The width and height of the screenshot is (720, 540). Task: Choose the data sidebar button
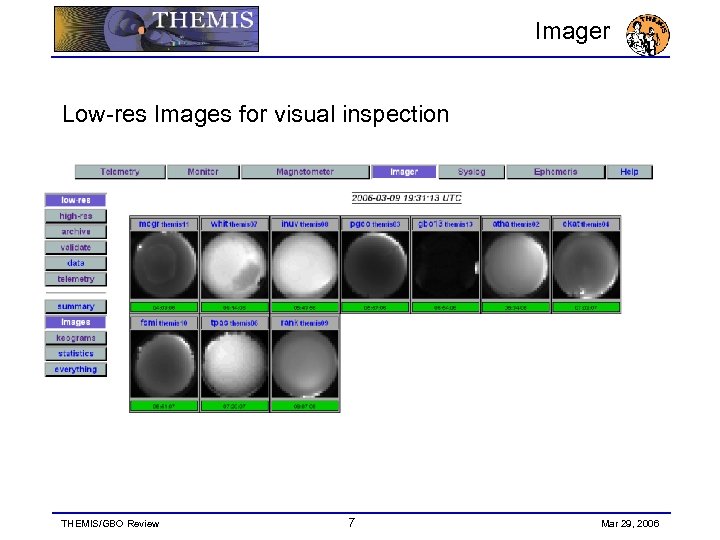click(76, 263)
